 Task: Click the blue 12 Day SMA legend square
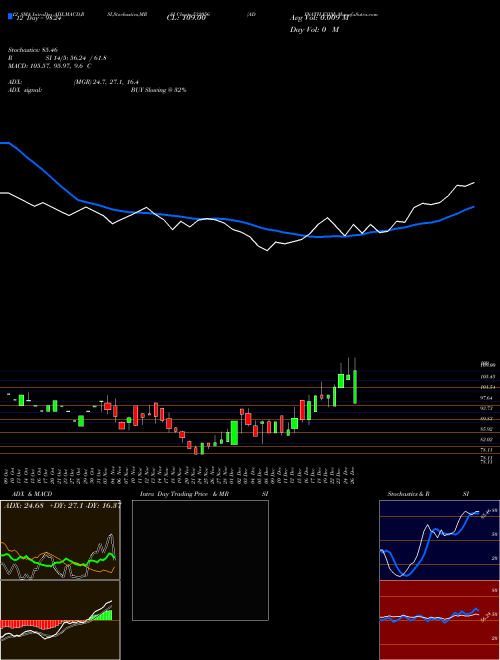(x=10, y=17)
